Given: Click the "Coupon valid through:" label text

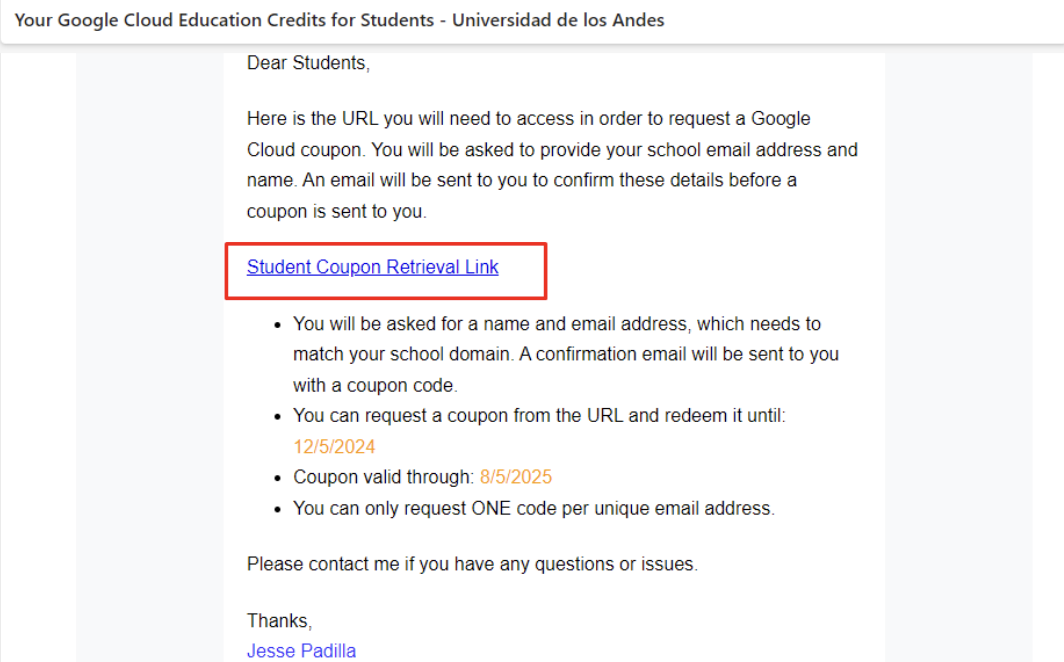Looking at the screenshot, I should [383, 477].
